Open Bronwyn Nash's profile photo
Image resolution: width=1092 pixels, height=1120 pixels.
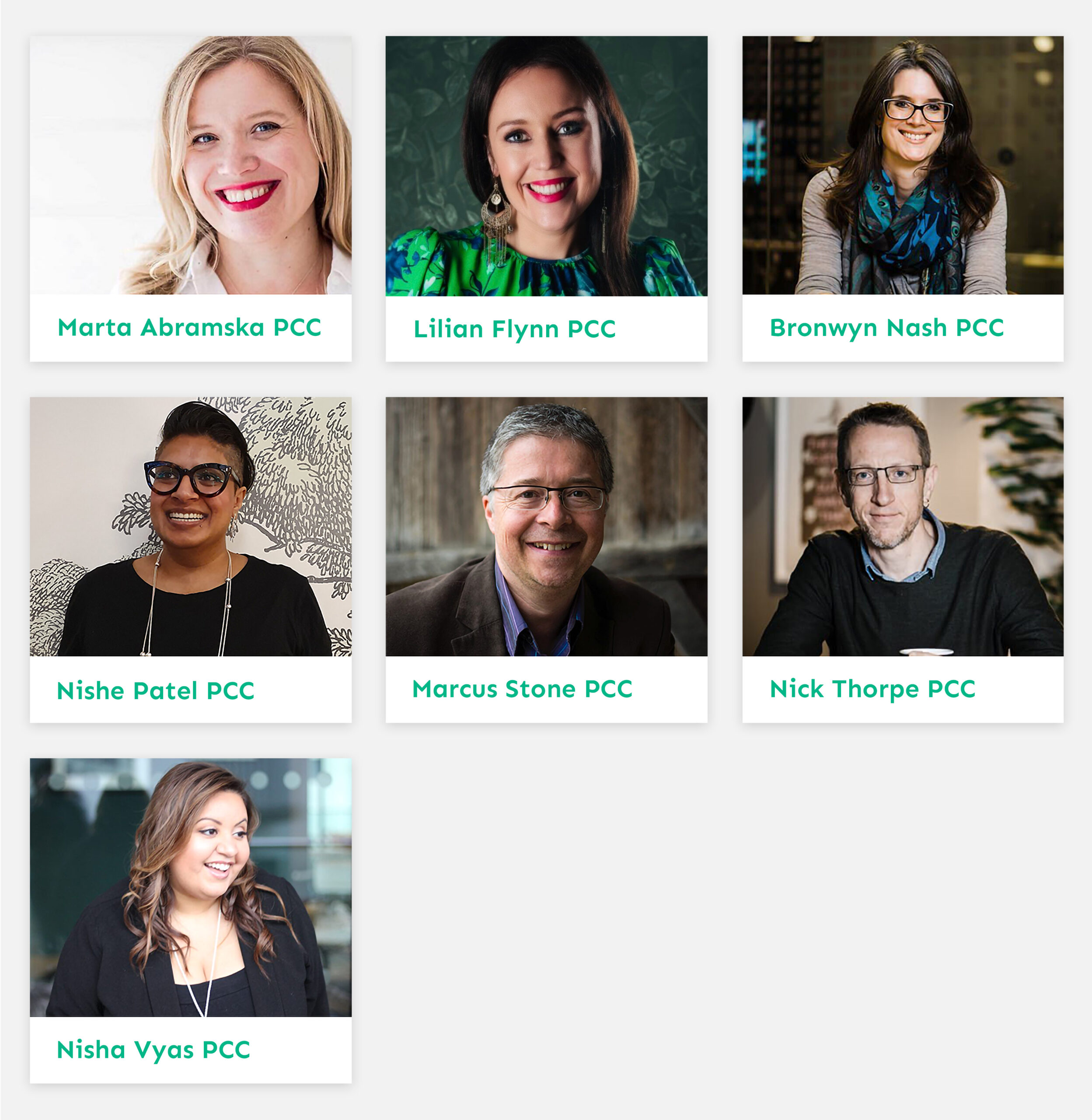903,165
